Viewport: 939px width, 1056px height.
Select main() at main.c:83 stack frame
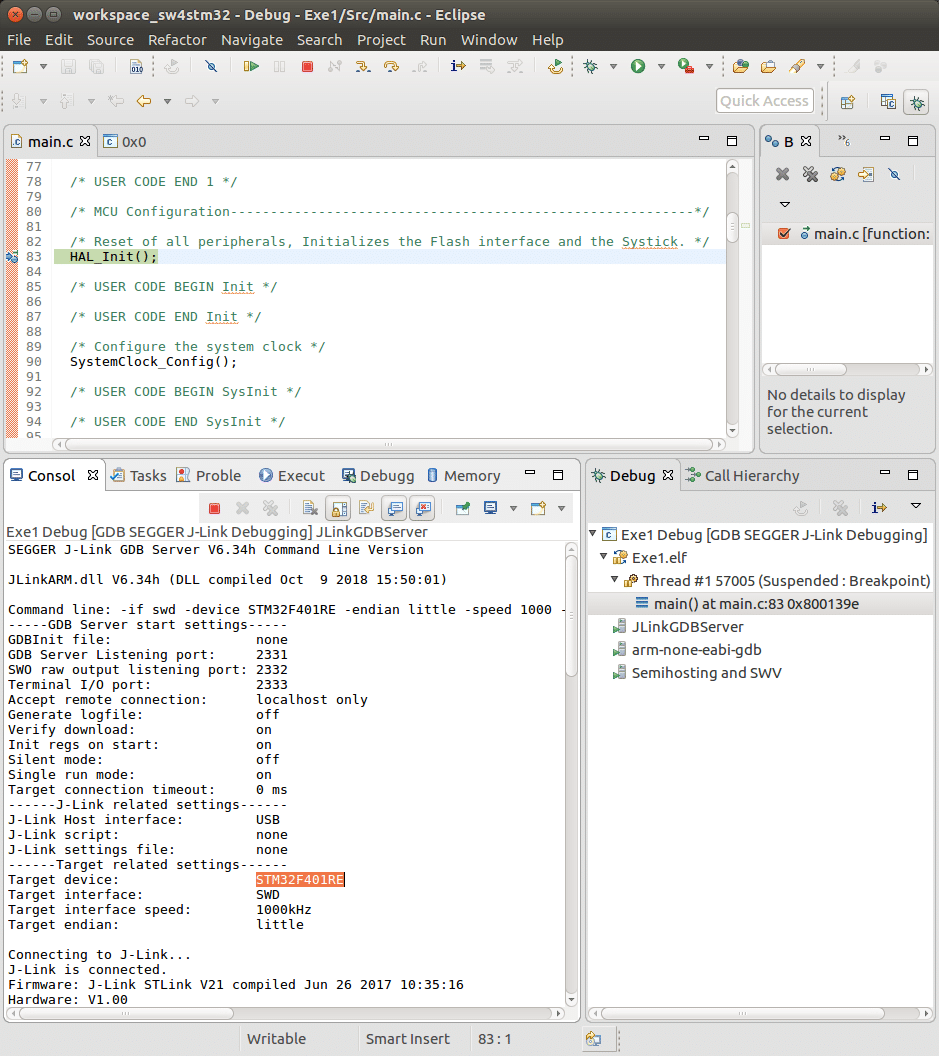755,603
